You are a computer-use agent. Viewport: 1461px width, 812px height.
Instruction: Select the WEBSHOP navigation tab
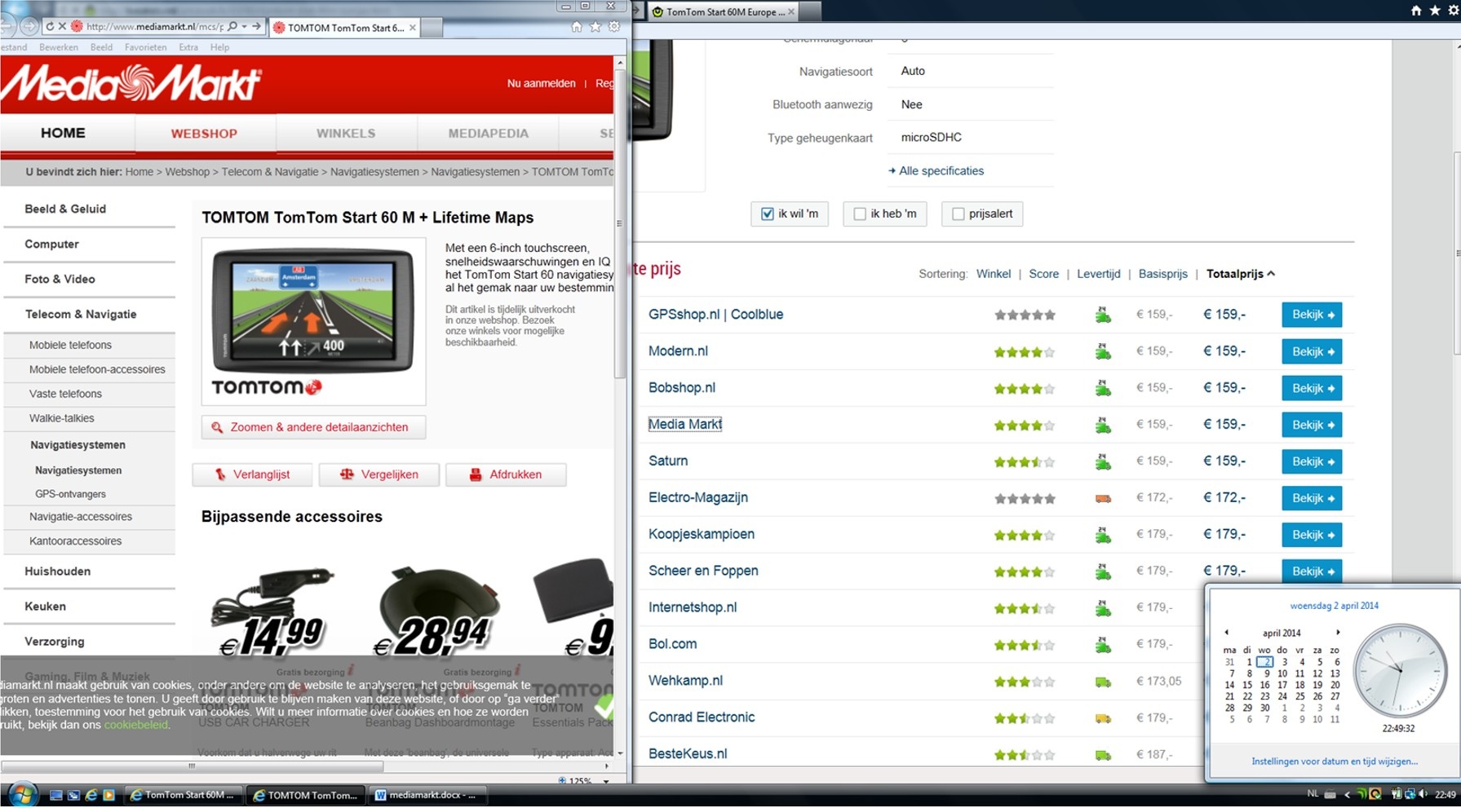click(204, 134)
